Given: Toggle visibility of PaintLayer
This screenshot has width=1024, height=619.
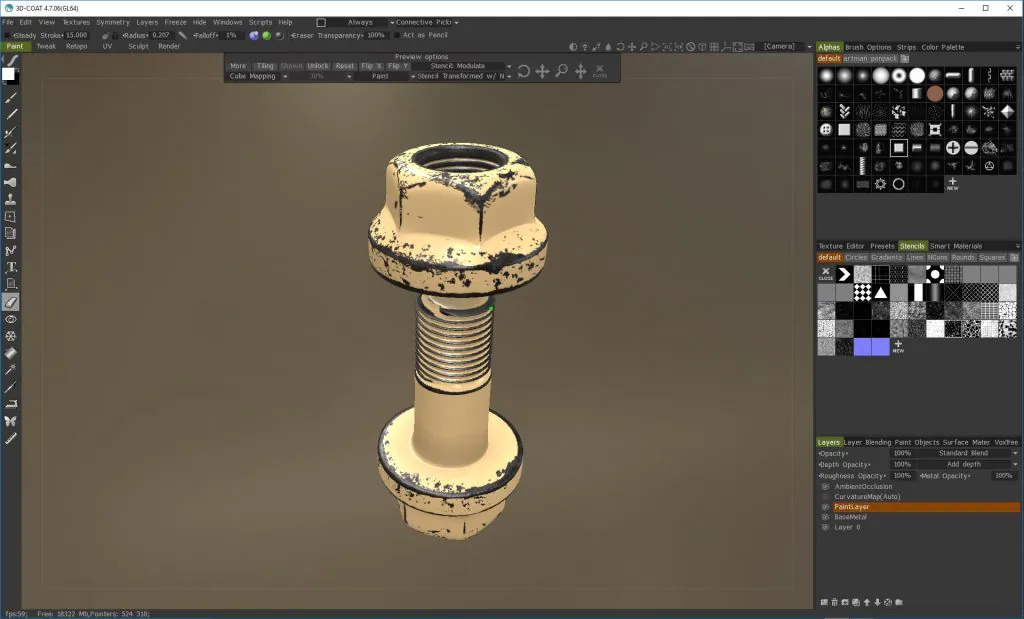Looking at the screenshot, I should pos(825,507).
